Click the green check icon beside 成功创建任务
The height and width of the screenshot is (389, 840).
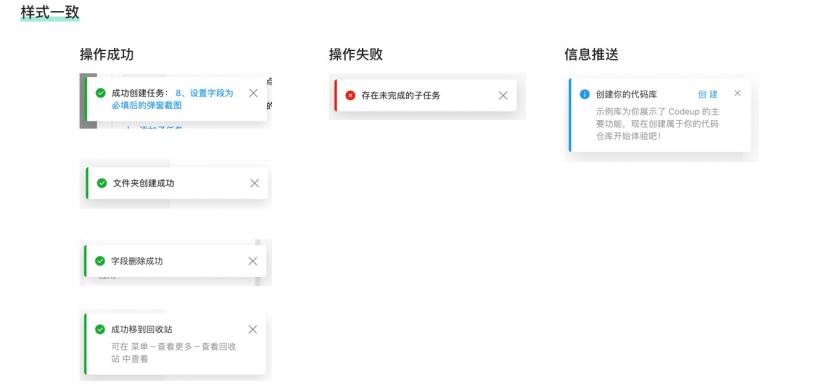coord(100,93)
